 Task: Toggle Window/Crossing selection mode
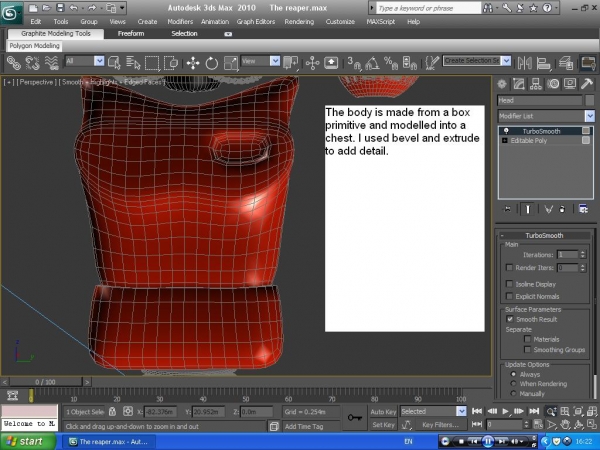tap(171, 63)
